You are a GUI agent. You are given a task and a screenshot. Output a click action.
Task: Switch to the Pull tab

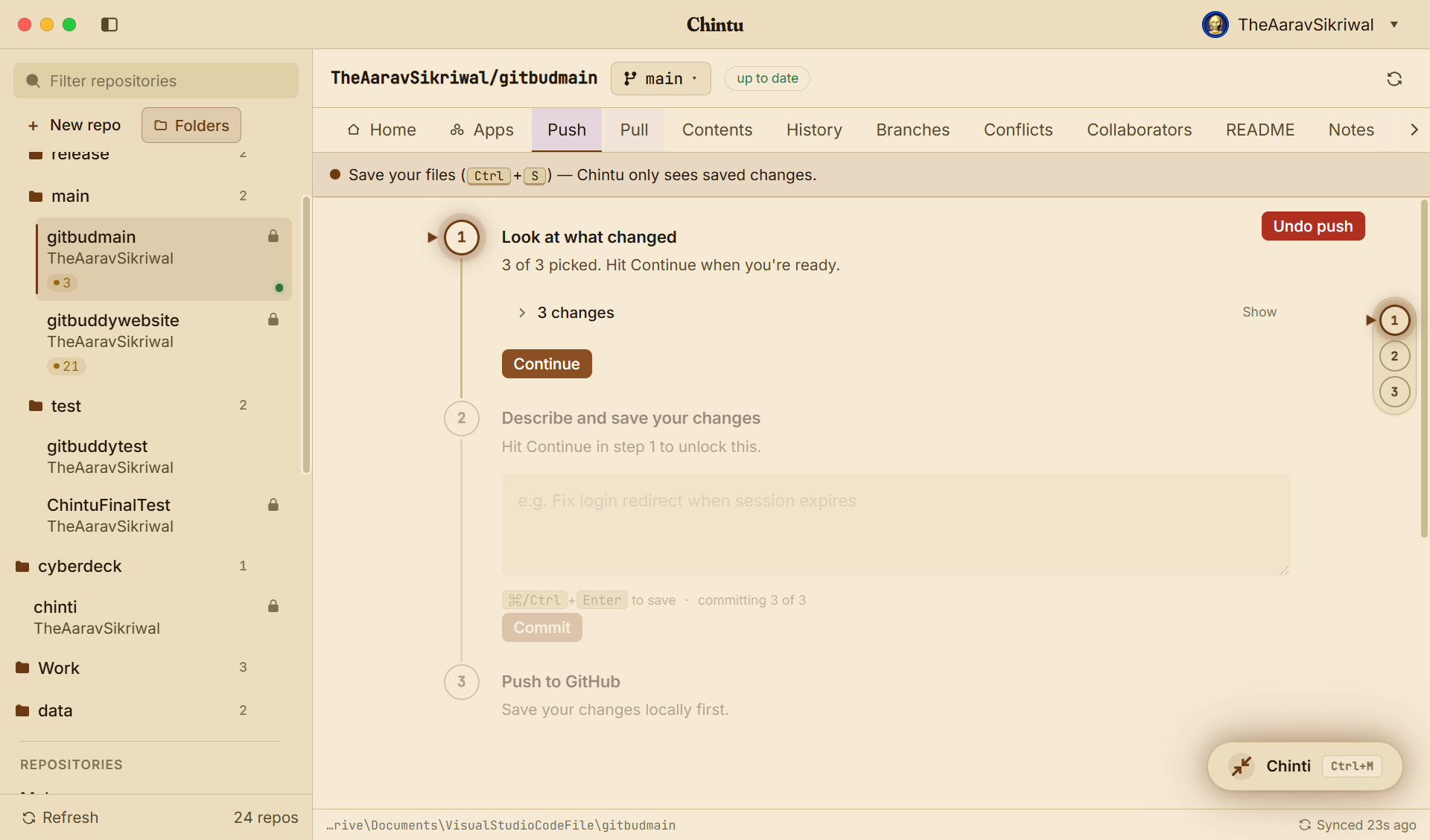pyautogui.click(x=634, y=130)
